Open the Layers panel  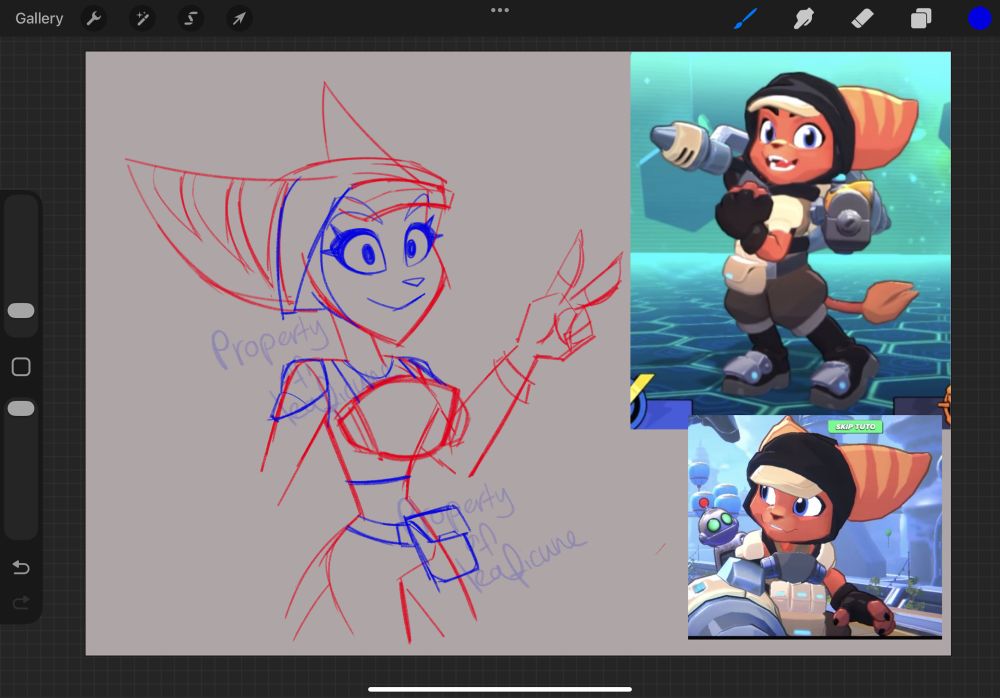pyautogui.click(x=920, y=19)
